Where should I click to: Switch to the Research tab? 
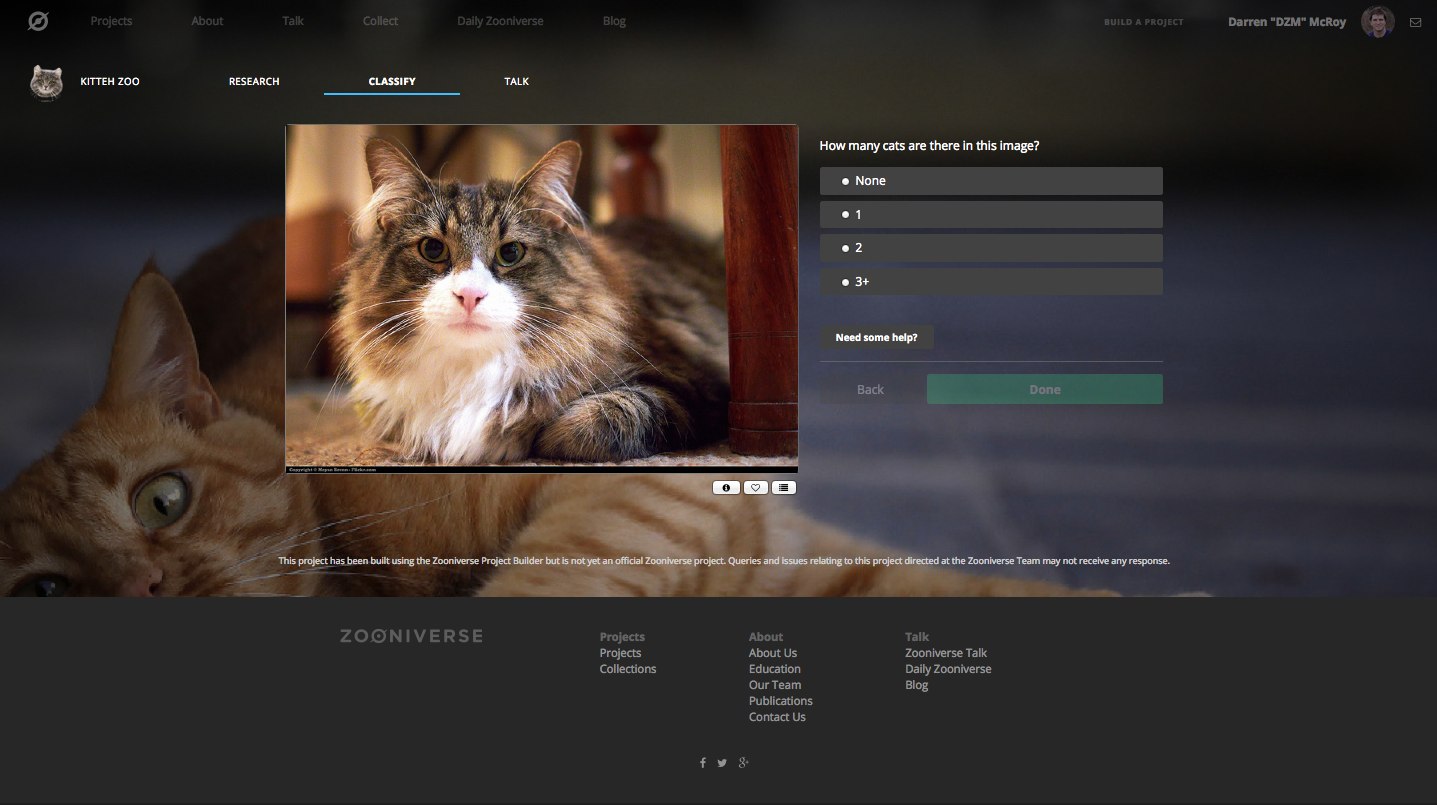point(254,81)
